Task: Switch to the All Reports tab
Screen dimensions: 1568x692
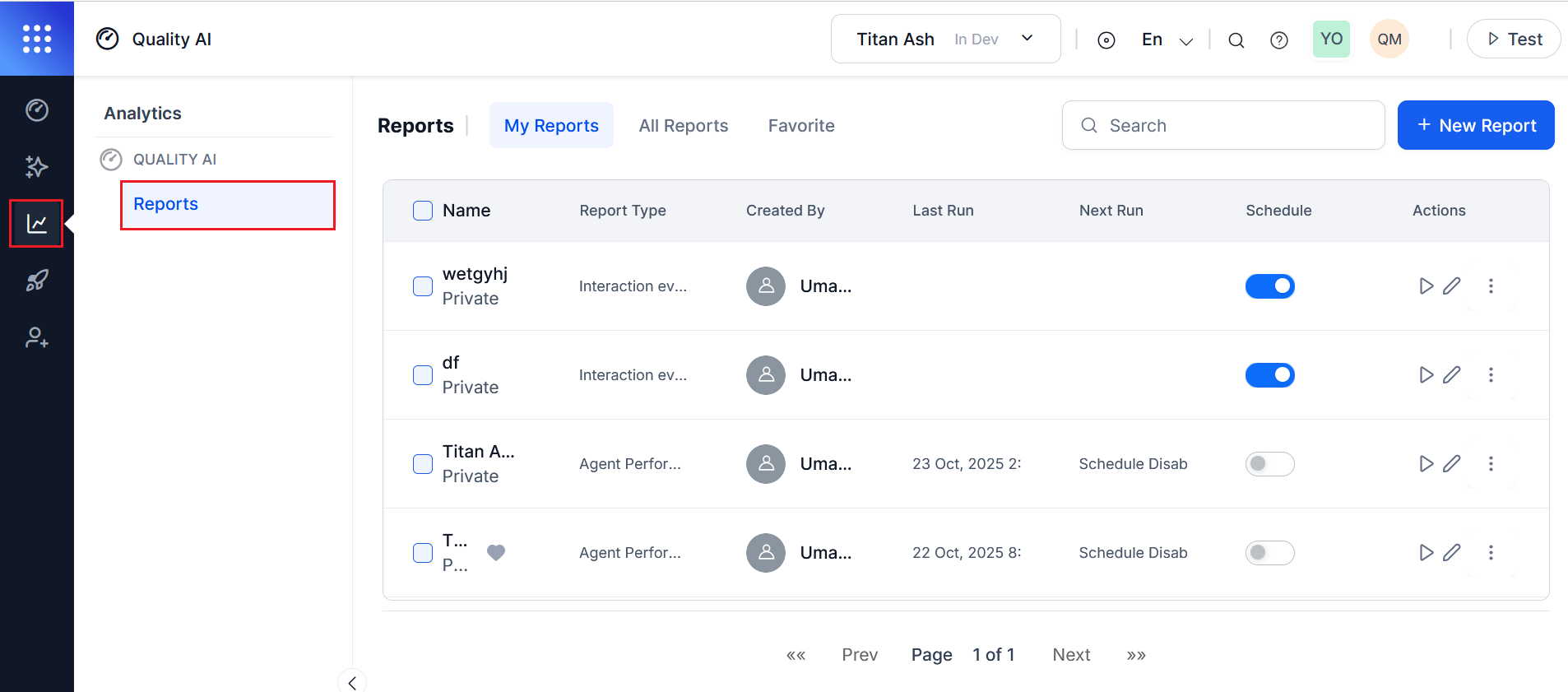Action: point(683,126)
